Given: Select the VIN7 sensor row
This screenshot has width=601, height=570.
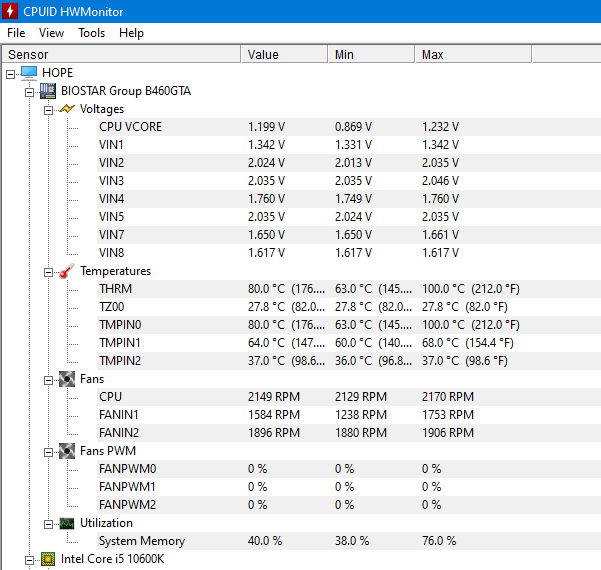Looking at the screenshot, I should (349, 235).
